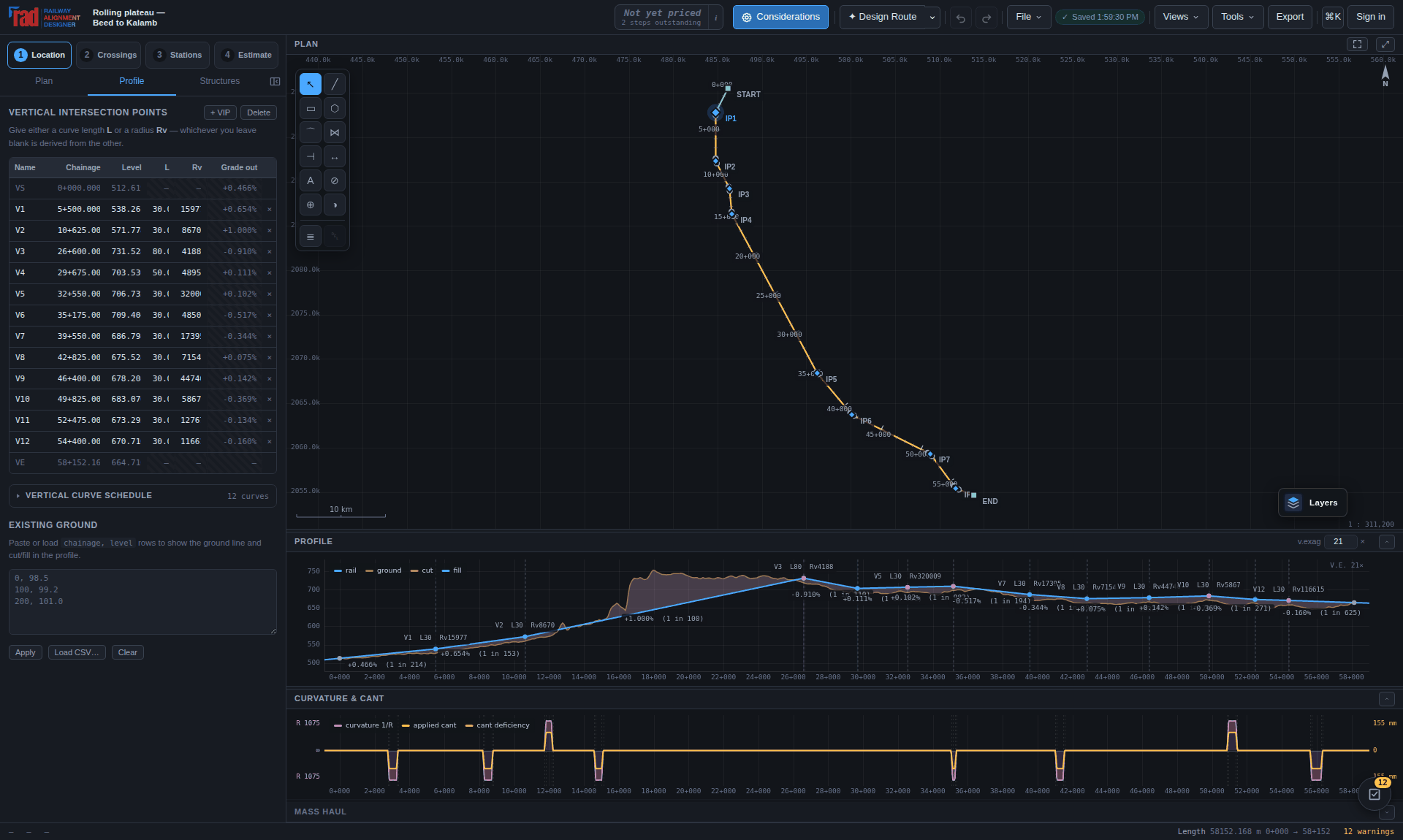Screen dimensions: 1403x840
Task: Select the bowtie crossing tool
Action: [x=335, y=132]
